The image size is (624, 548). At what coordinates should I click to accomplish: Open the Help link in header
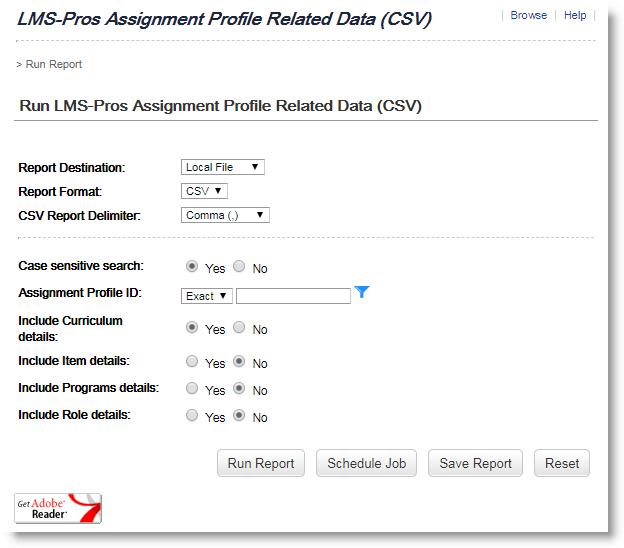tap(575, 15)
